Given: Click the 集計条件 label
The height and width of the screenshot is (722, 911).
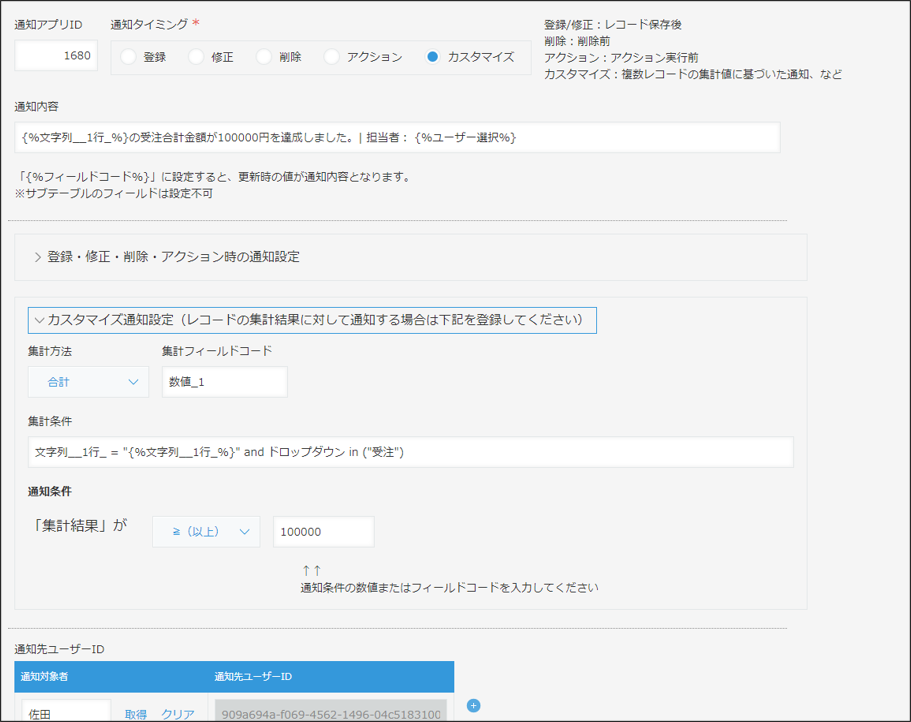Looking at the screenshot, I should pyautogui.click(x=50, y=421).
